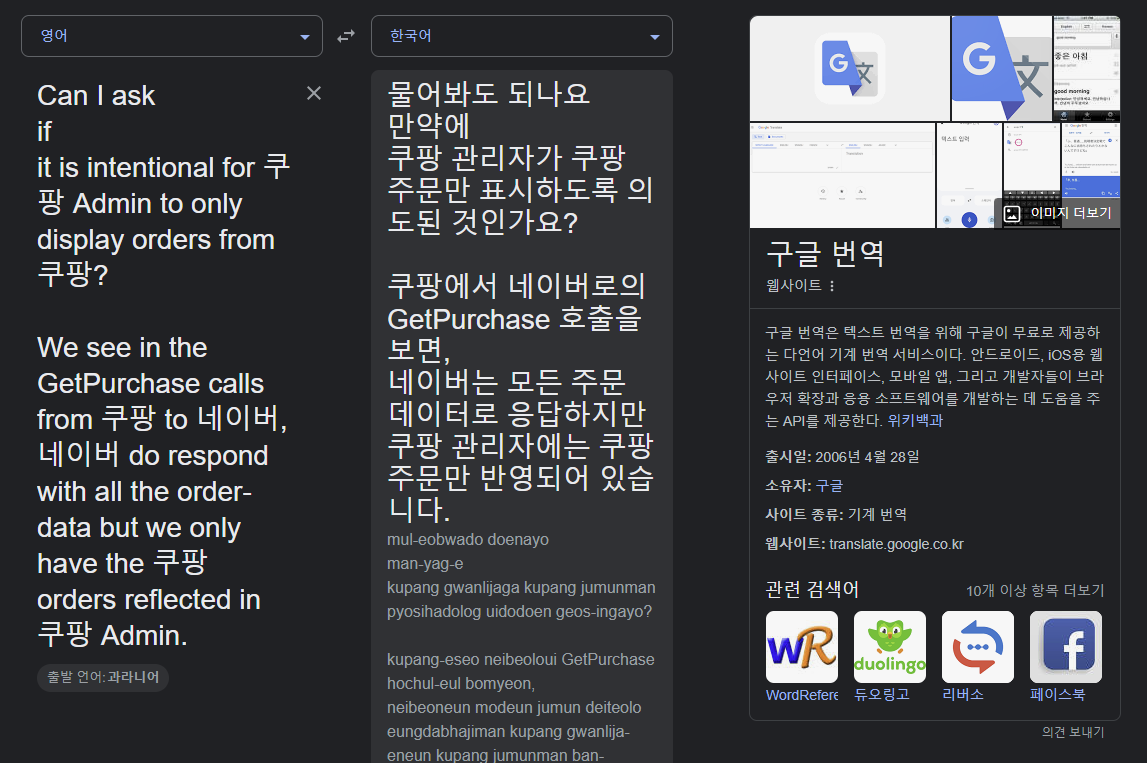The width and height of the screenshot is (1147, 763).
Task: Open the 리버소 related search icon
Action: pos(978,647)
